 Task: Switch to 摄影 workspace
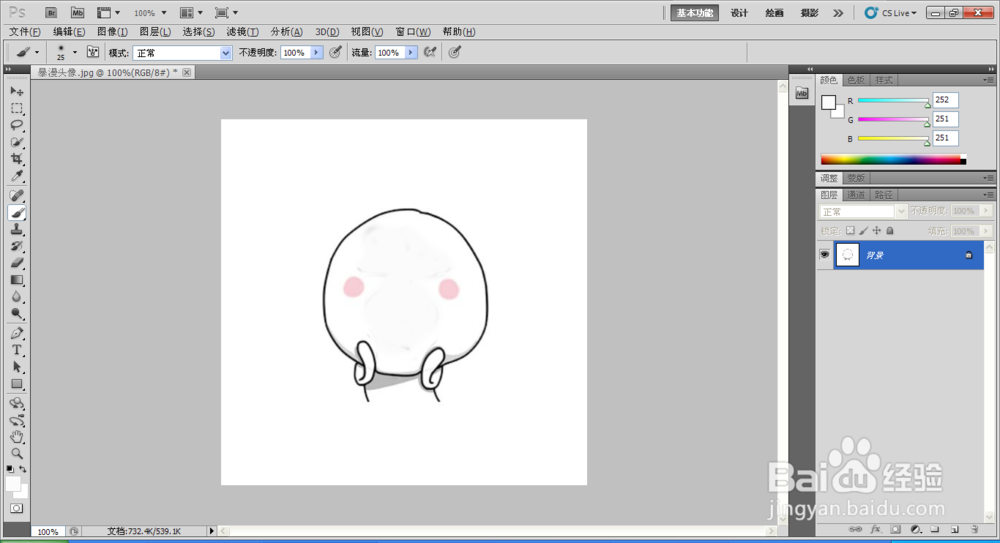coord(809,13)
